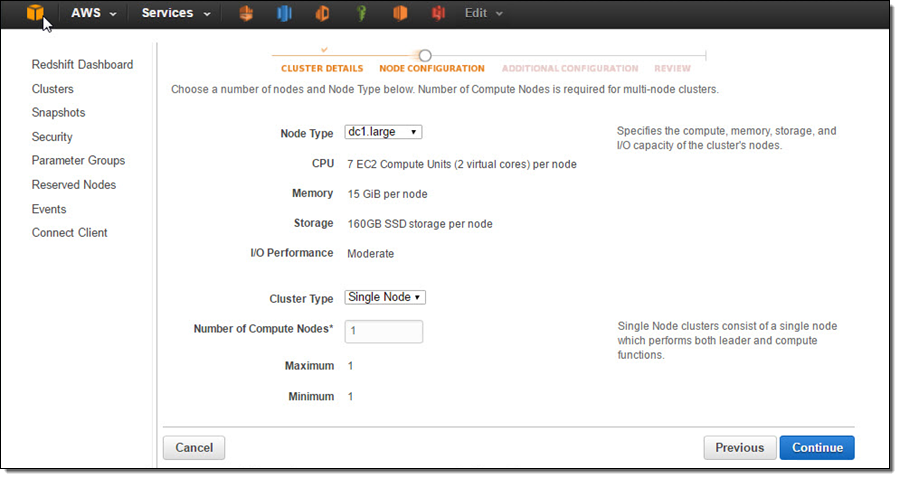Click the 160GB SSD storage per node text

pyautogui.click(x=420, y=224)
